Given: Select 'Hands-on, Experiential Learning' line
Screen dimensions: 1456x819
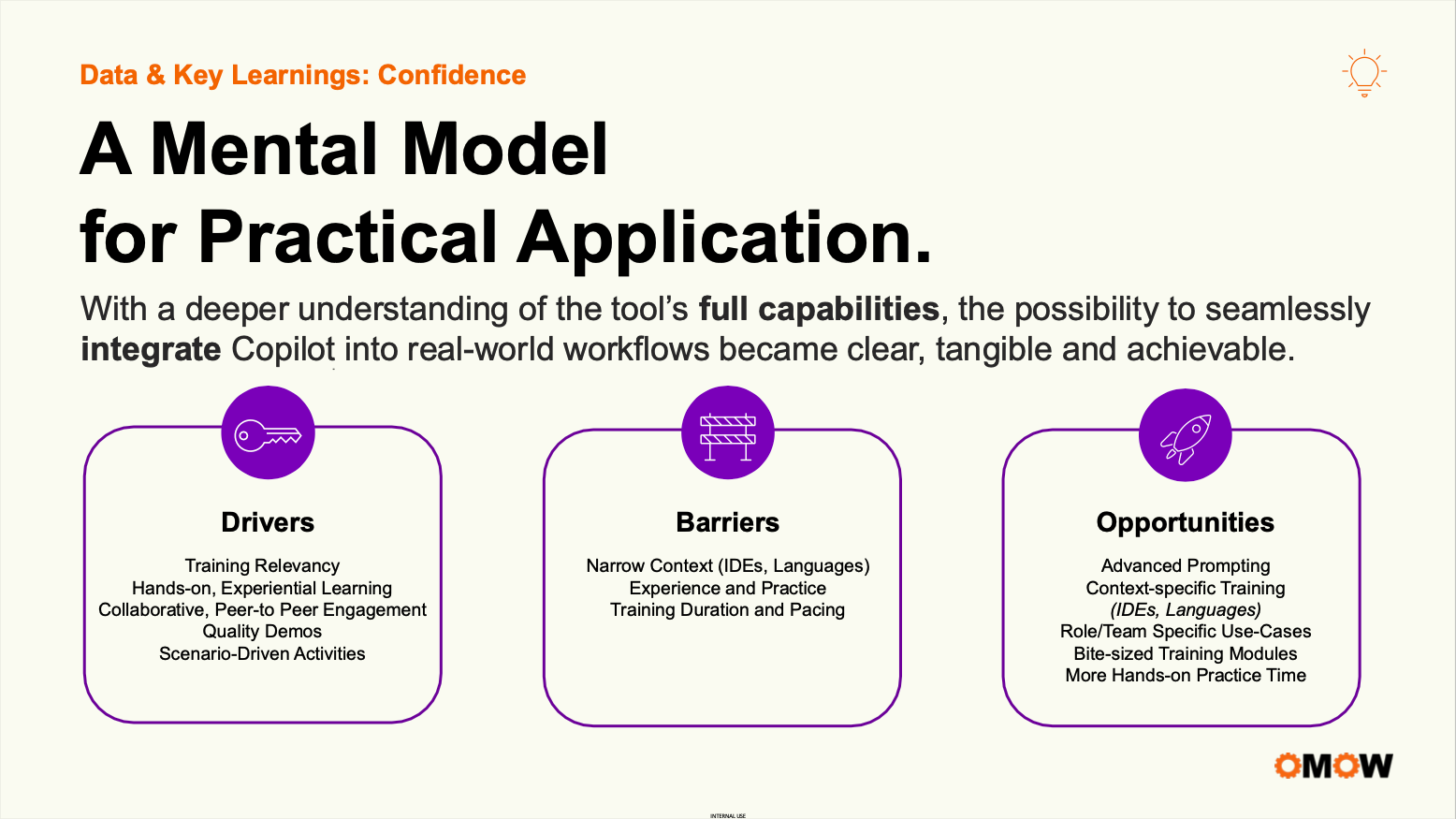Looking at the screenshot, I should tap(262, 588).
